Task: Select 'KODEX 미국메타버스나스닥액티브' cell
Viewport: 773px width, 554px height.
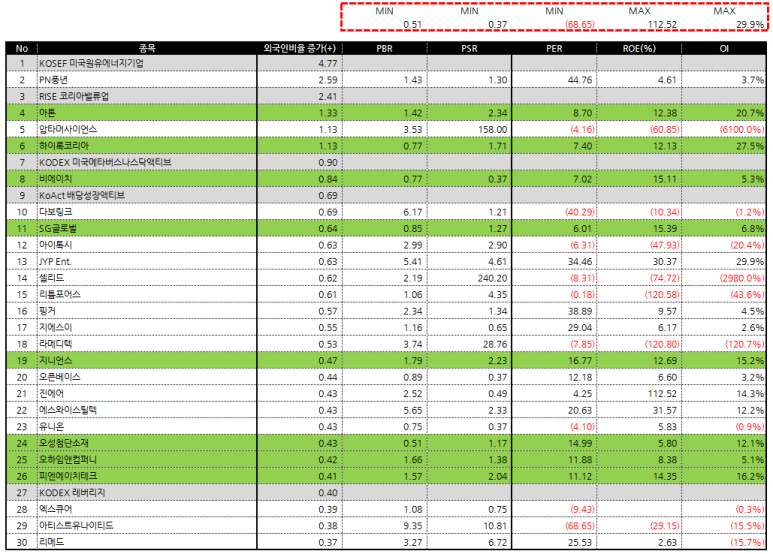Action: click(147, 162)
